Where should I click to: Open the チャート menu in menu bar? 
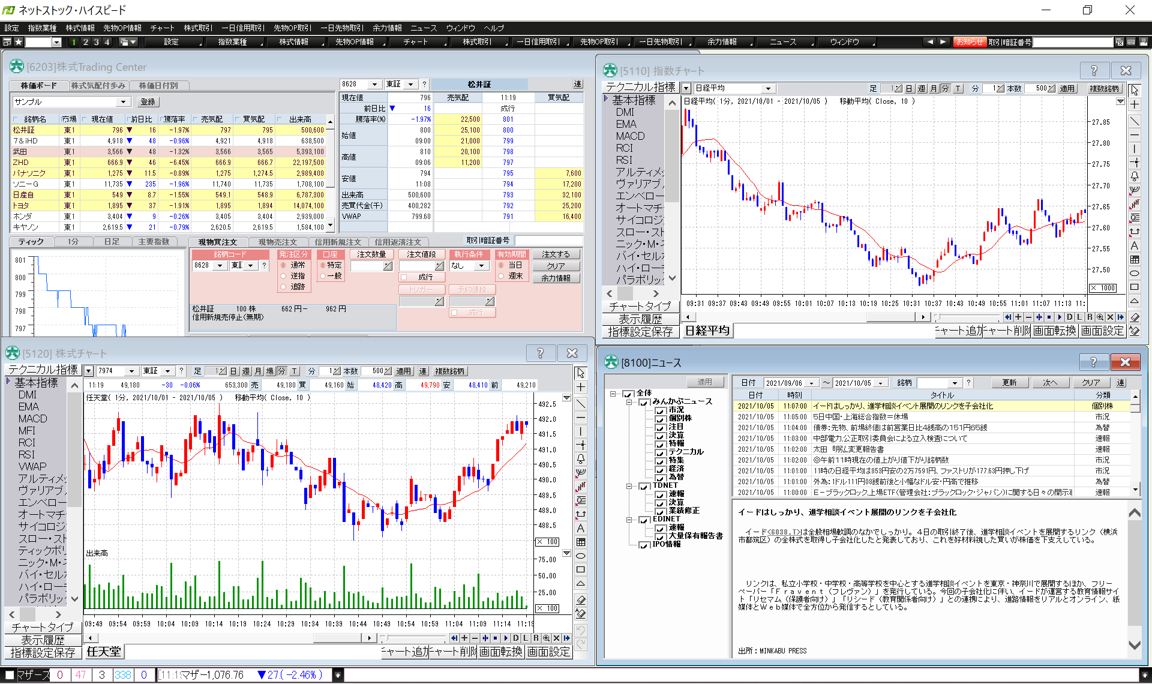pos(162,28)
